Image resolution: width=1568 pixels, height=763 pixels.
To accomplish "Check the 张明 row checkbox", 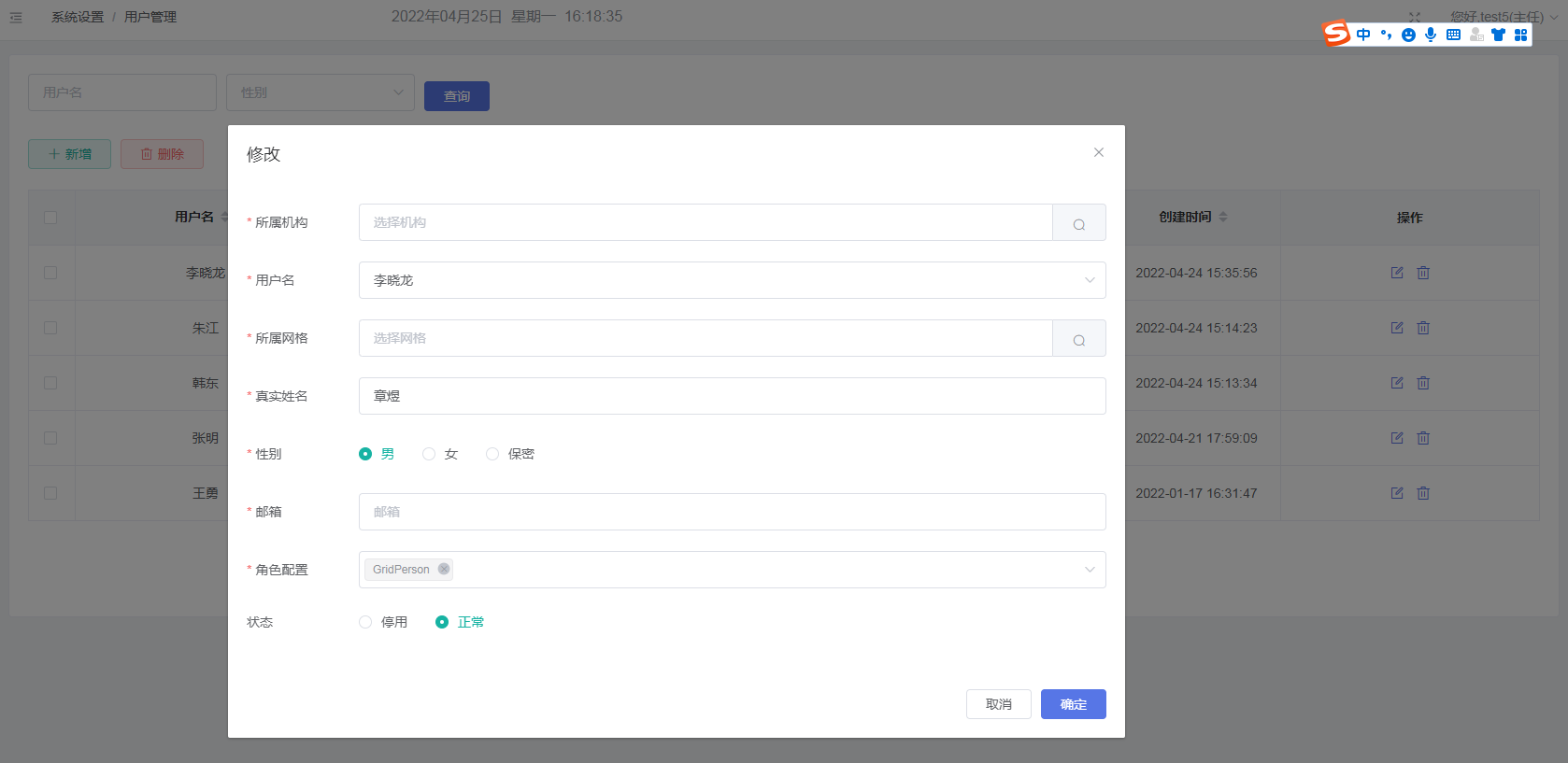I will (50, 438).
